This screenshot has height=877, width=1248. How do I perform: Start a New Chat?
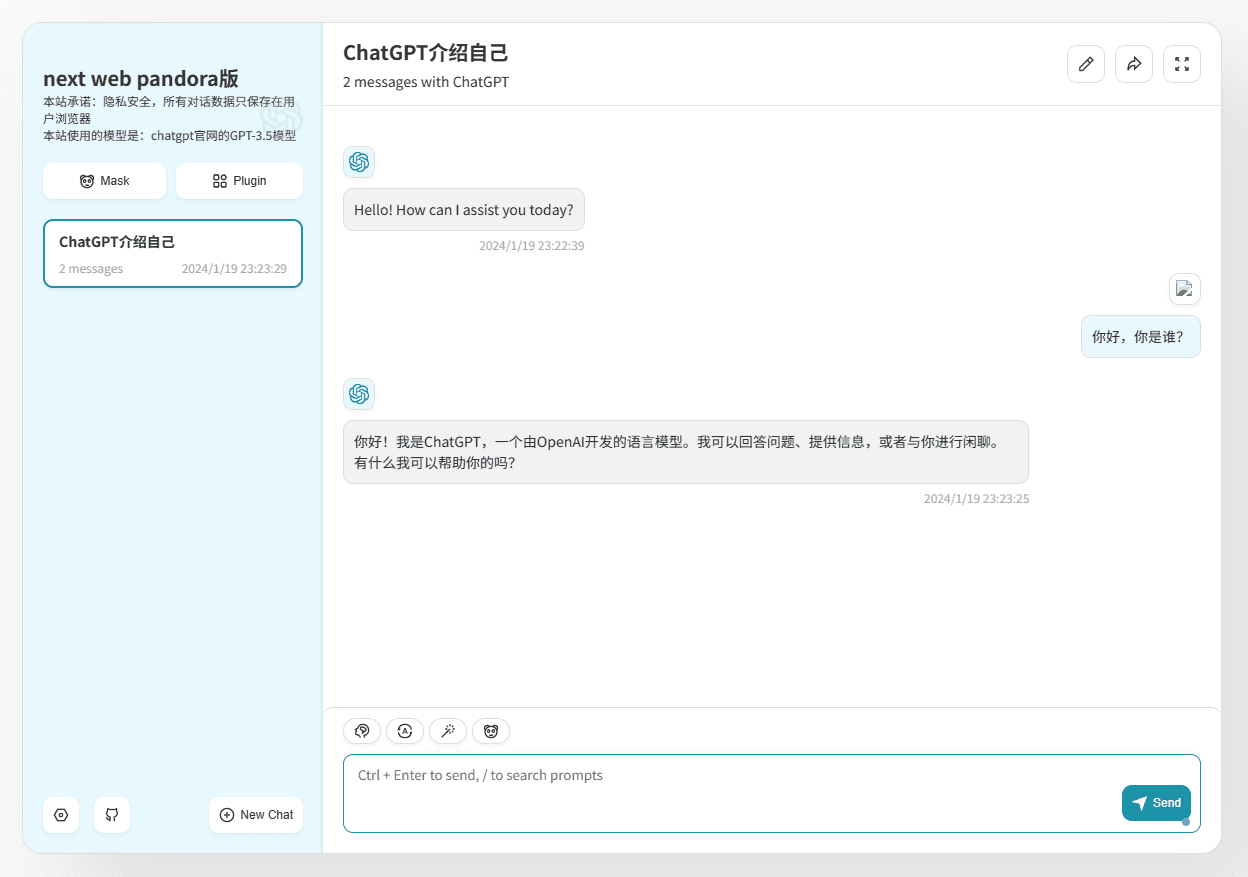[256, 815]
